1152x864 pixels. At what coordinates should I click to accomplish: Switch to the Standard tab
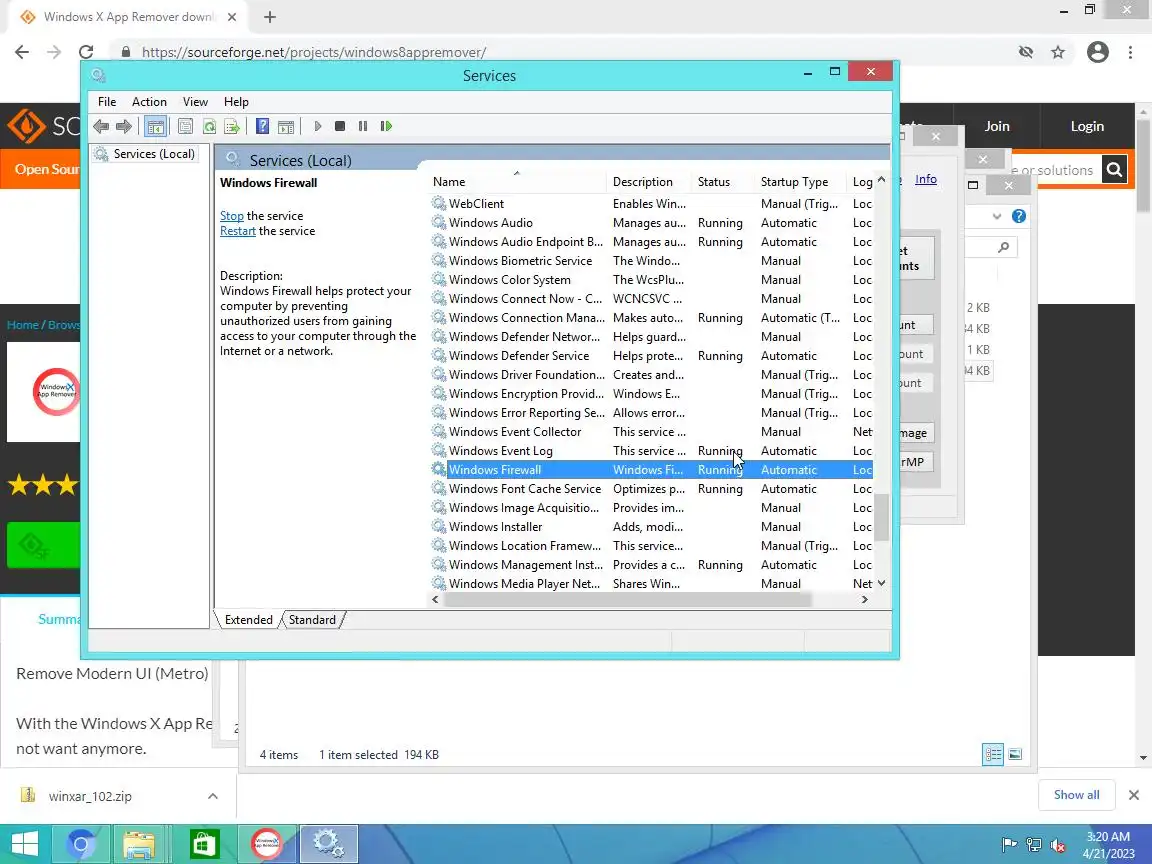coord(312,619)
